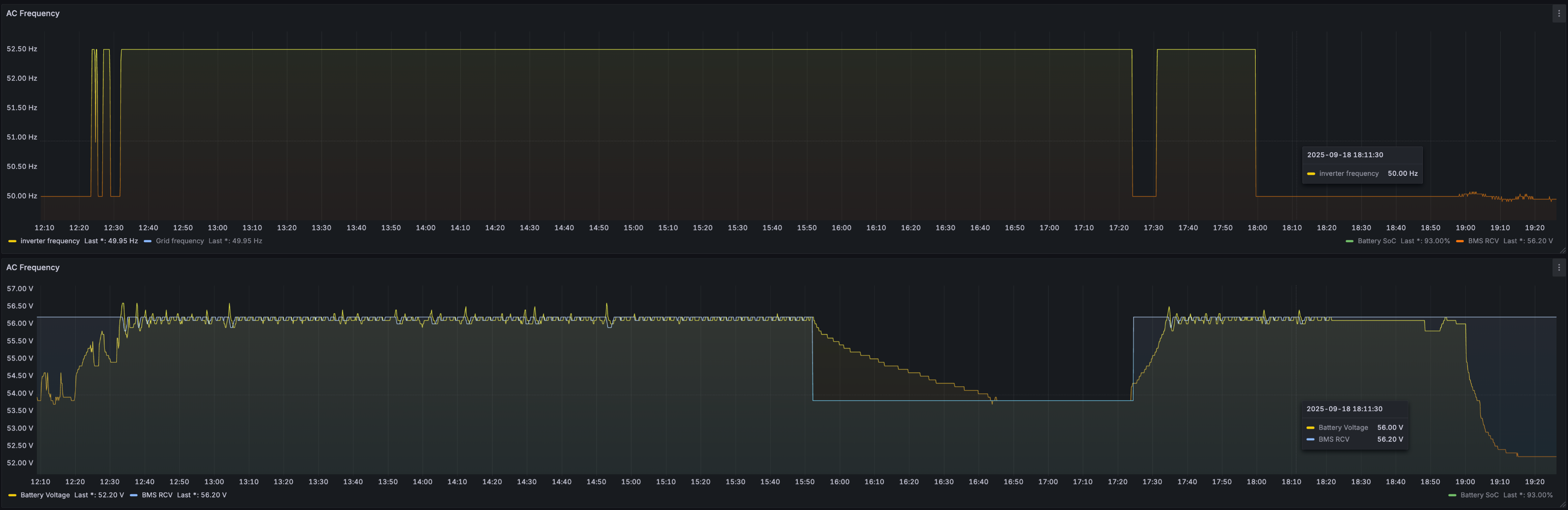The image size is (1568, 510).
Task: Click the 56.00 V label on the voltage axis
Action: [x=20, y=324]
